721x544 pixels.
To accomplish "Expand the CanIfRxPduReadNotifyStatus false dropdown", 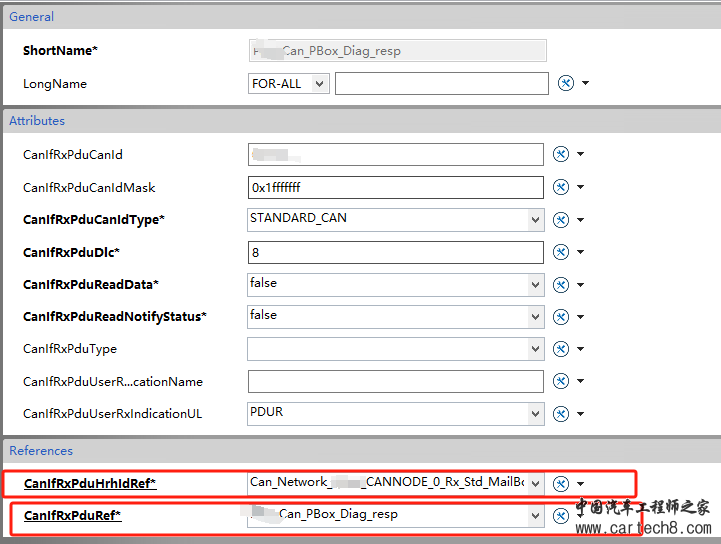I will (536, 317).
